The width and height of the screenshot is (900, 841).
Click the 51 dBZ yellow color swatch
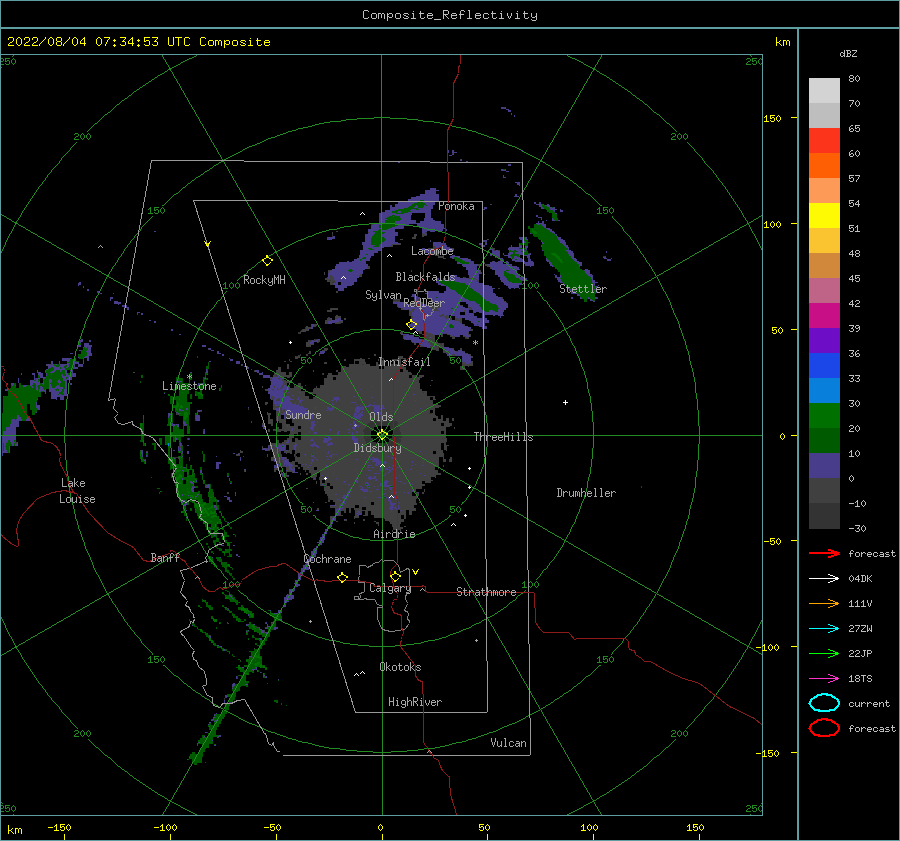pos(824,215)
